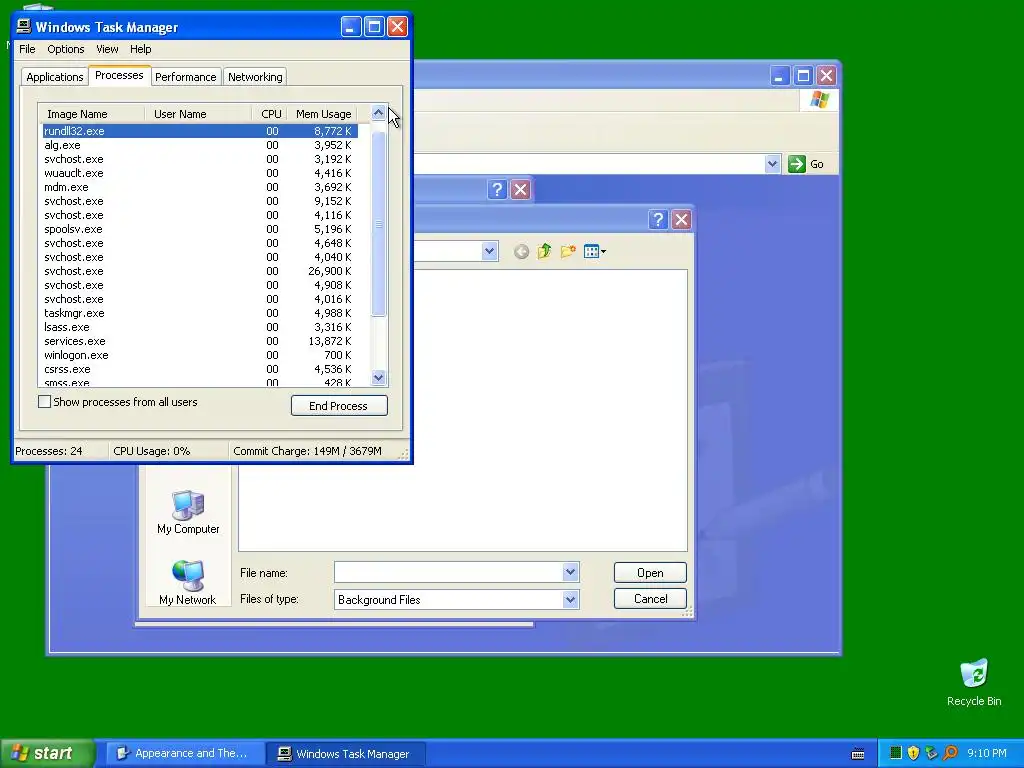This screenshot has width=1024, height=768.
Task: Open the View menu in Task Manager
Action: click(107, 49)
